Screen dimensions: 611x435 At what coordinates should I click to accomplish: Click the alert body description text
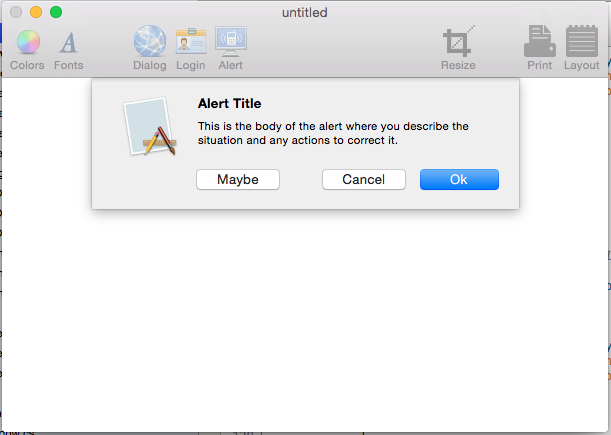(333, 133)
